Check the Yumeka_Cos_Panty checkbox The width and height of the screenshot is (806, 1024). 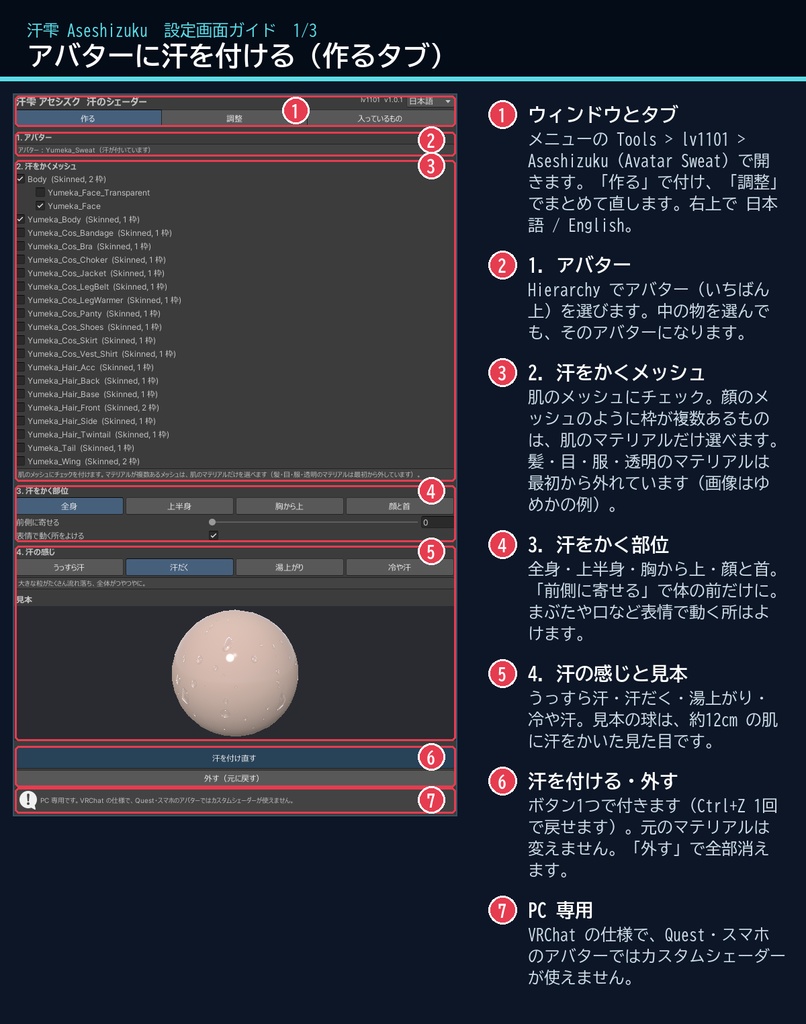[x=21, y=313]
